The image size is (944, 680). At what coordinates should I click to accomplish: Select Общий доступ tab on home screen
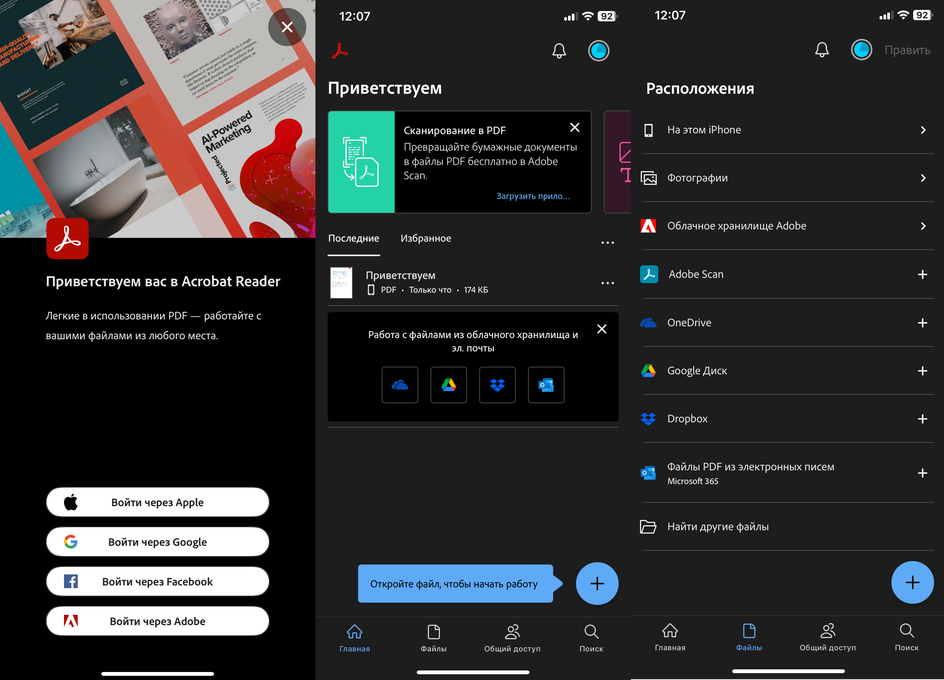[512, 638]
